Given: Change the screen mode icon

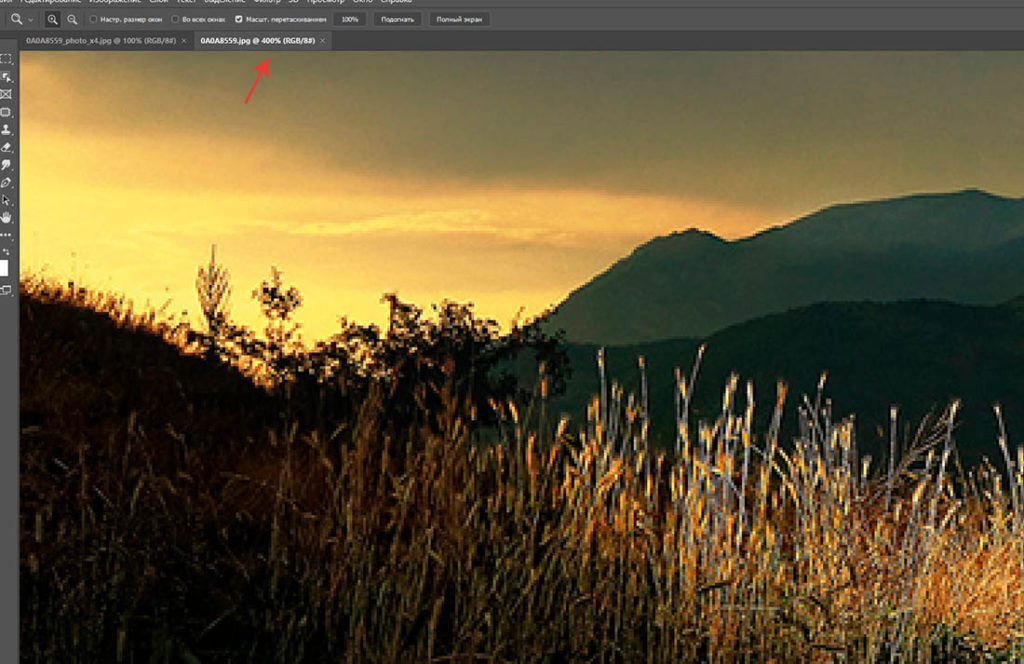Looking at the screenshot, I should pyautogui.click(x=6, y=291).
